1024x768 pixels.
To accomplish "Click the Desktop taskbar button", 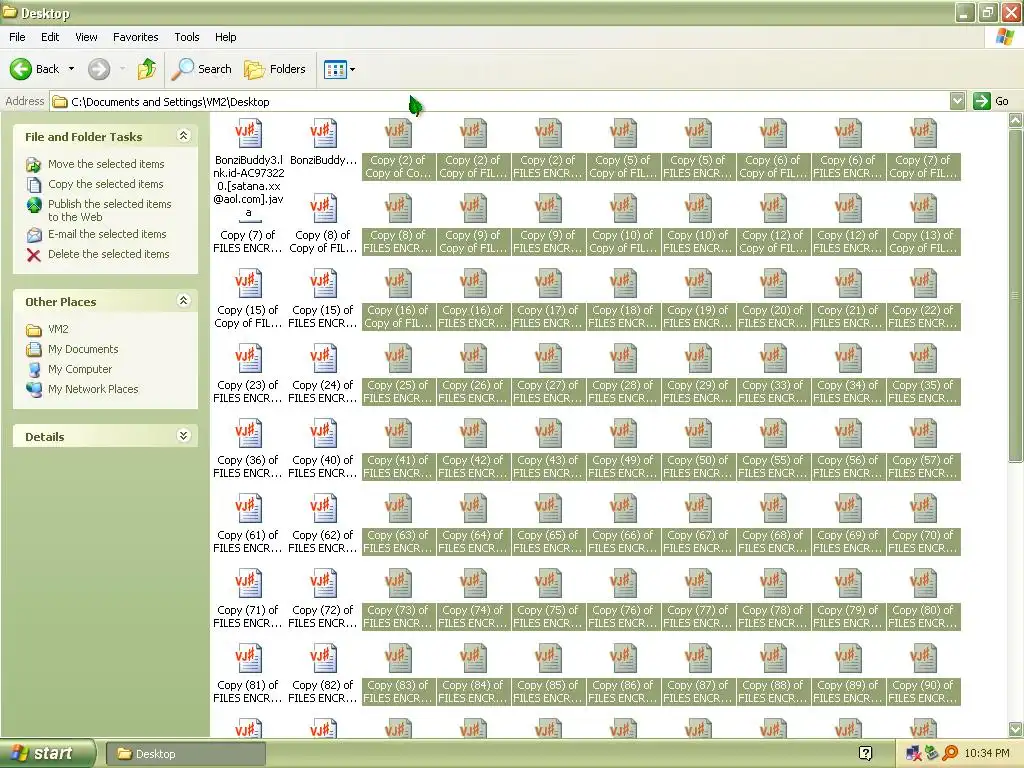I will click(x=185, y=754).
